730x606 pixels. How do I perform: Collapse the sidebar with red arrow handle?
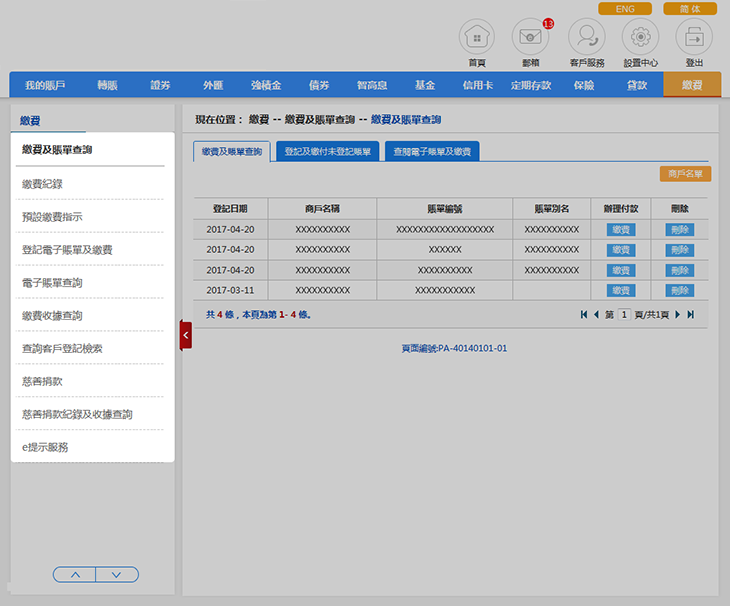point(185,335)
